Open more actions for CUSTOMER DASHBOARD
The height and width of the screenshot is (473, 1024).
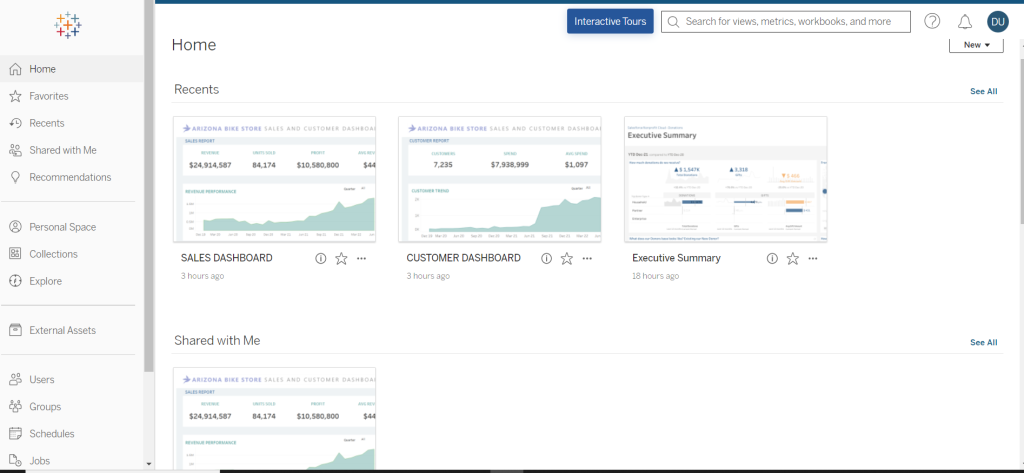pos(587,258)
